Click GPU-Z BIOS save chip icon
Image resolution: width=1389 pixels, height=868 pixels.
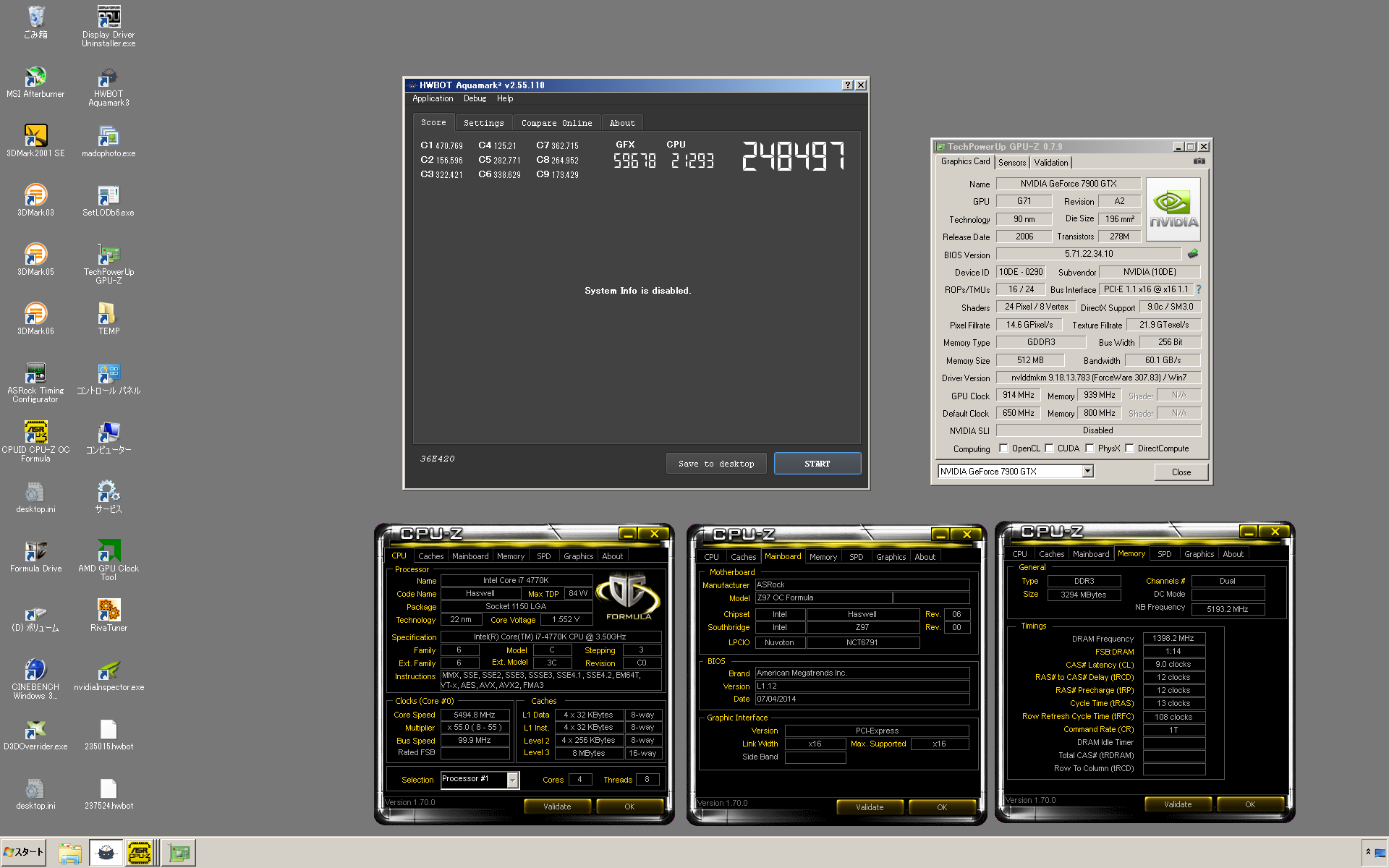[x=1192, y=254]
